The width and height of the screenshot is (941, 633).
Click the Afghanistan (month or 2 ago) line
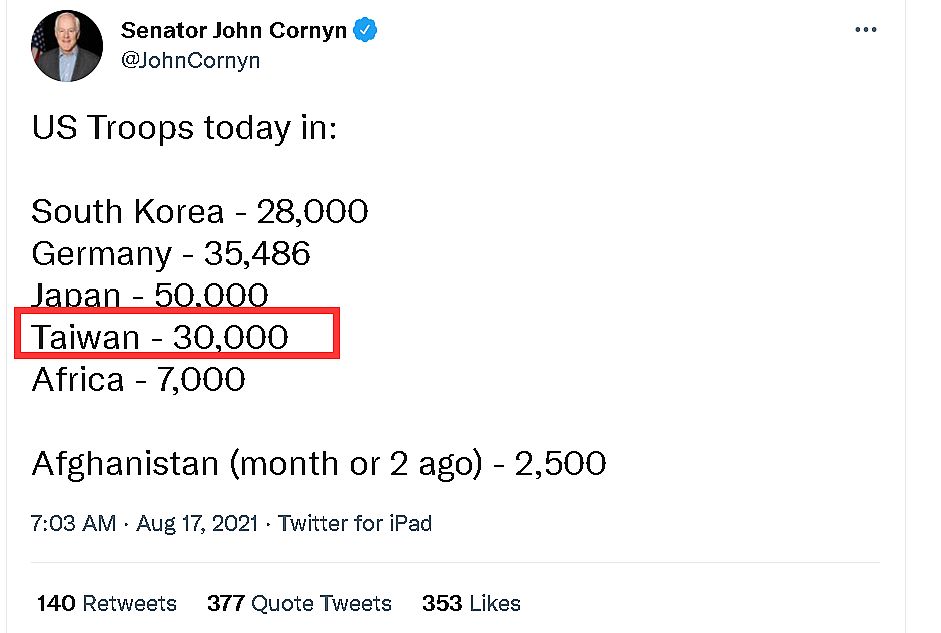[319, 464]
